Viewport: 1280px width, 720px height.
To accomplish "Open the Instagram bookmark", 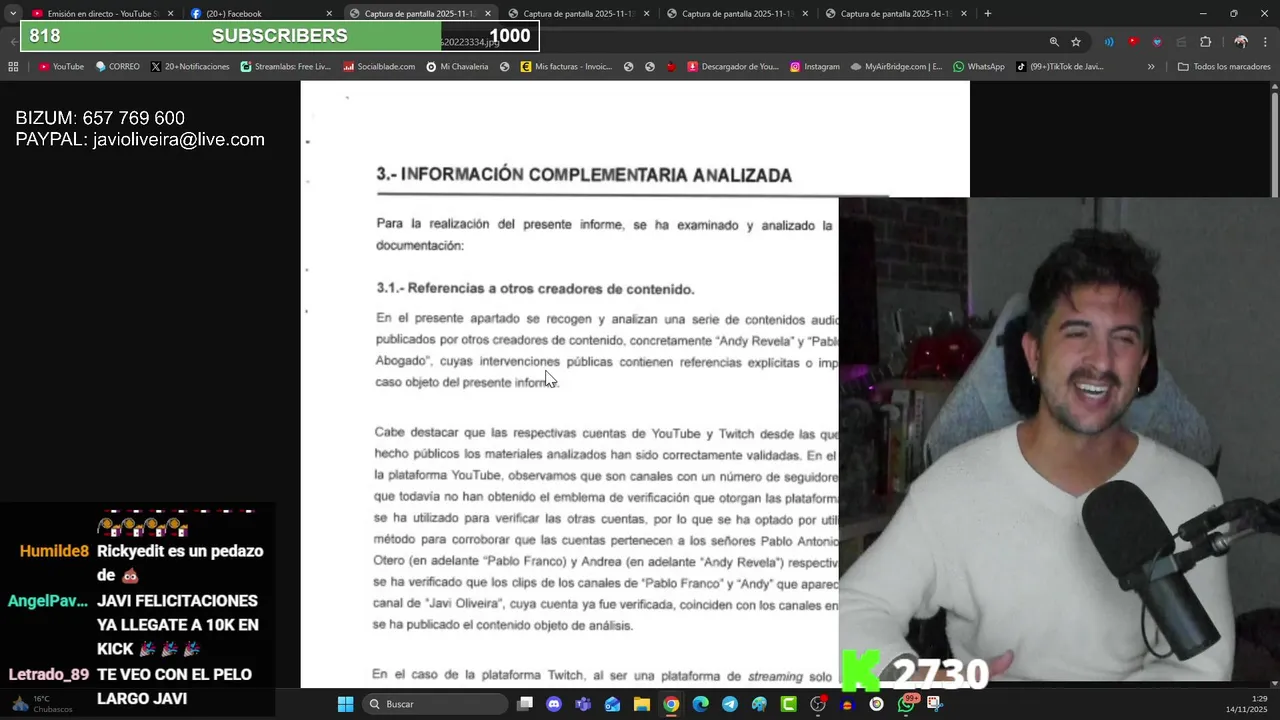I will (x=815, y=67).
